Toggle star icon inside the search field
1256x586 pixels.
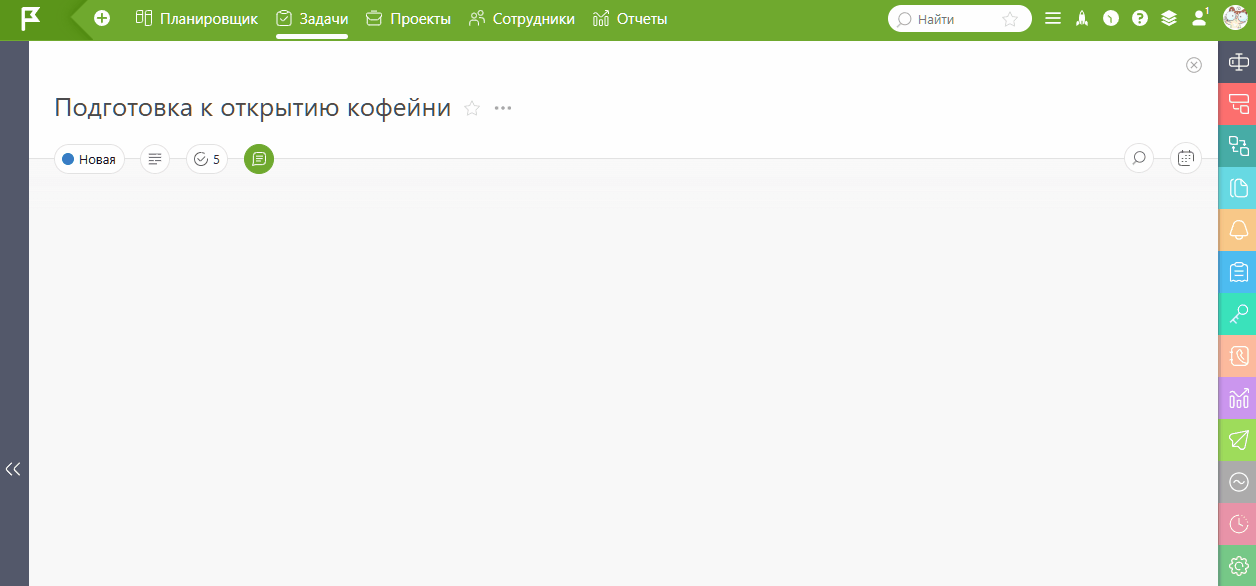tap(1010, 19)
